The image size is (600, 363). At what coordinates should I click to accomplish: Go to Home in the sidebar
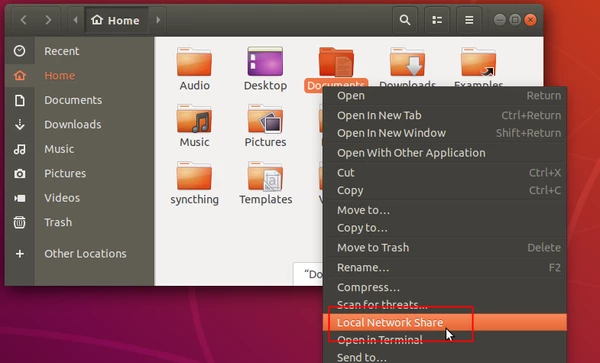(60, 75)
